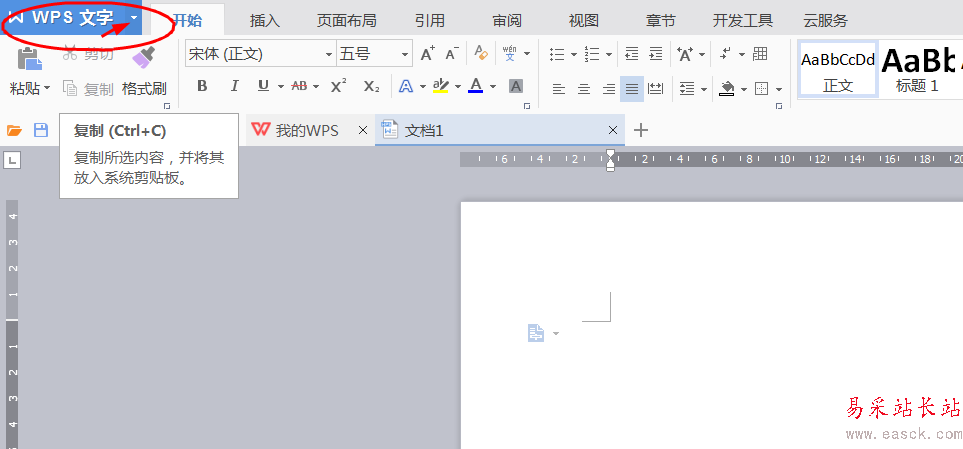The image size is (963, 449).
Task: Click the borders icon
Action: pyautogui.click(x=762, y=89)
